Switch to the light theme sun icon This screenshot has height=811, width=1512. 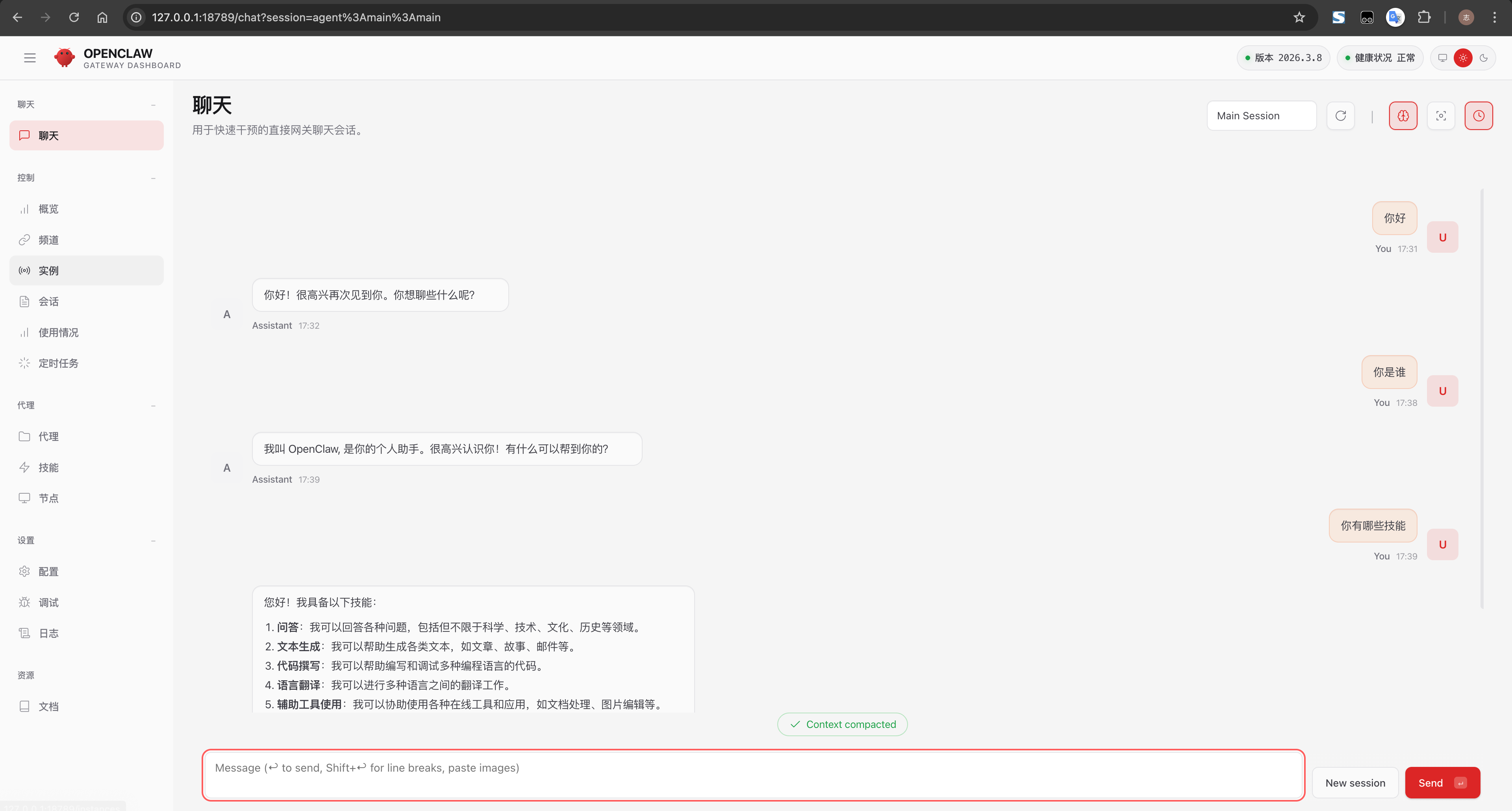click(1463, 57)
